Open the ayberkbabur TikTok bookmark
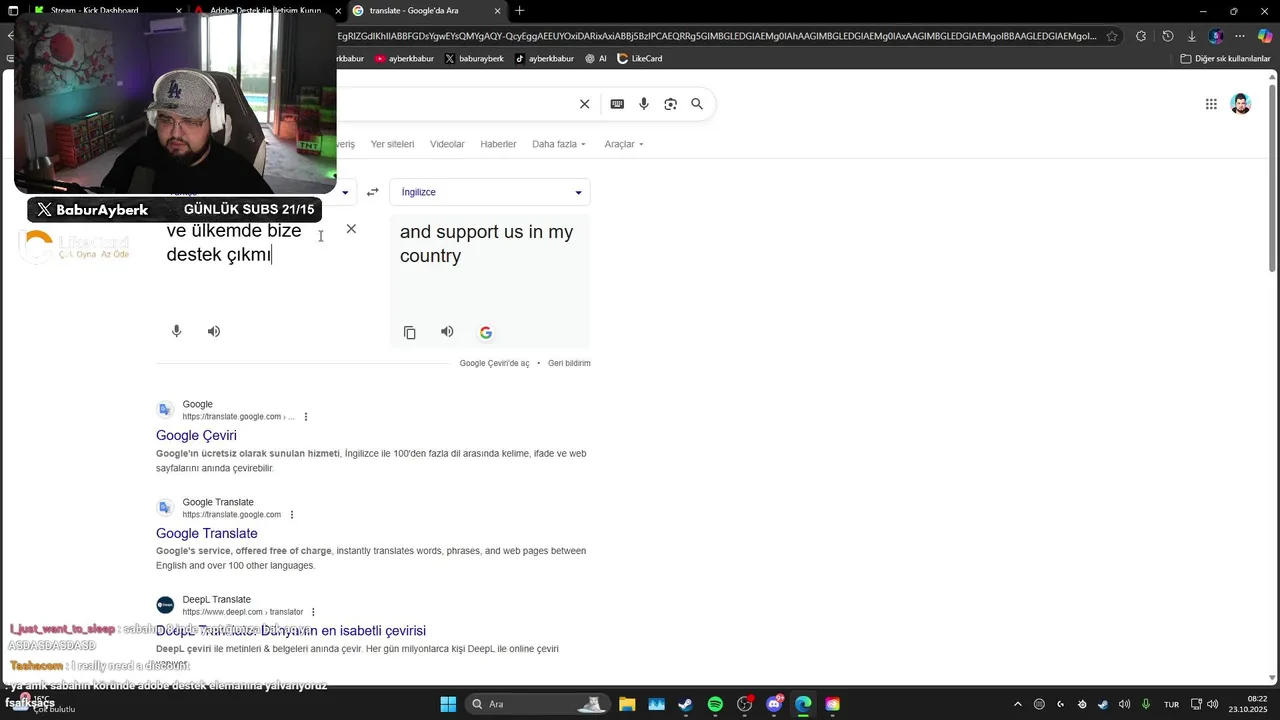 pyautogui.click(x=544, y=58)
